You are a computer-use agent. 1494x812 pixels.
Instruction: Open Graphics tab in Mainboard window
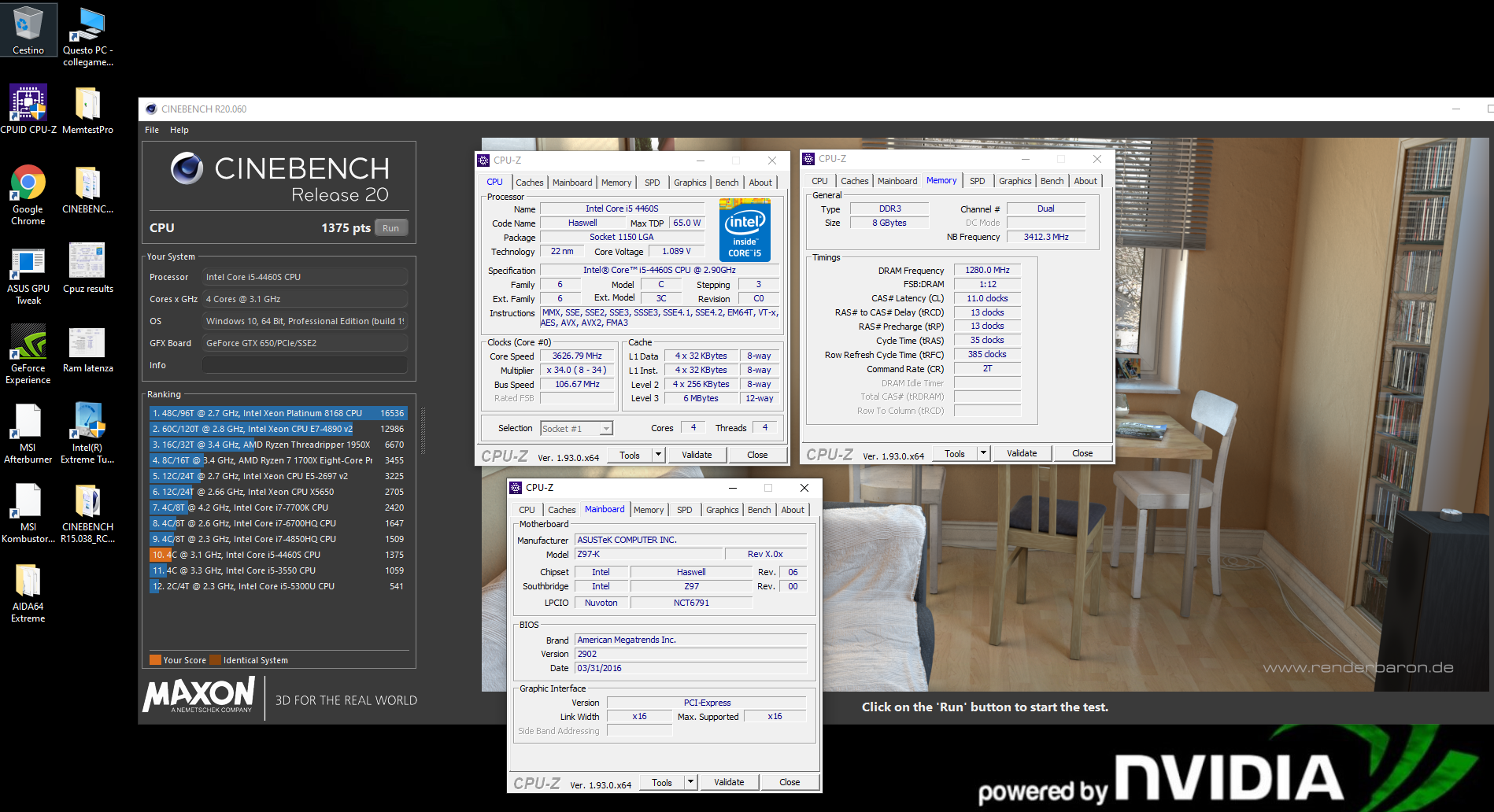[723, 510]
